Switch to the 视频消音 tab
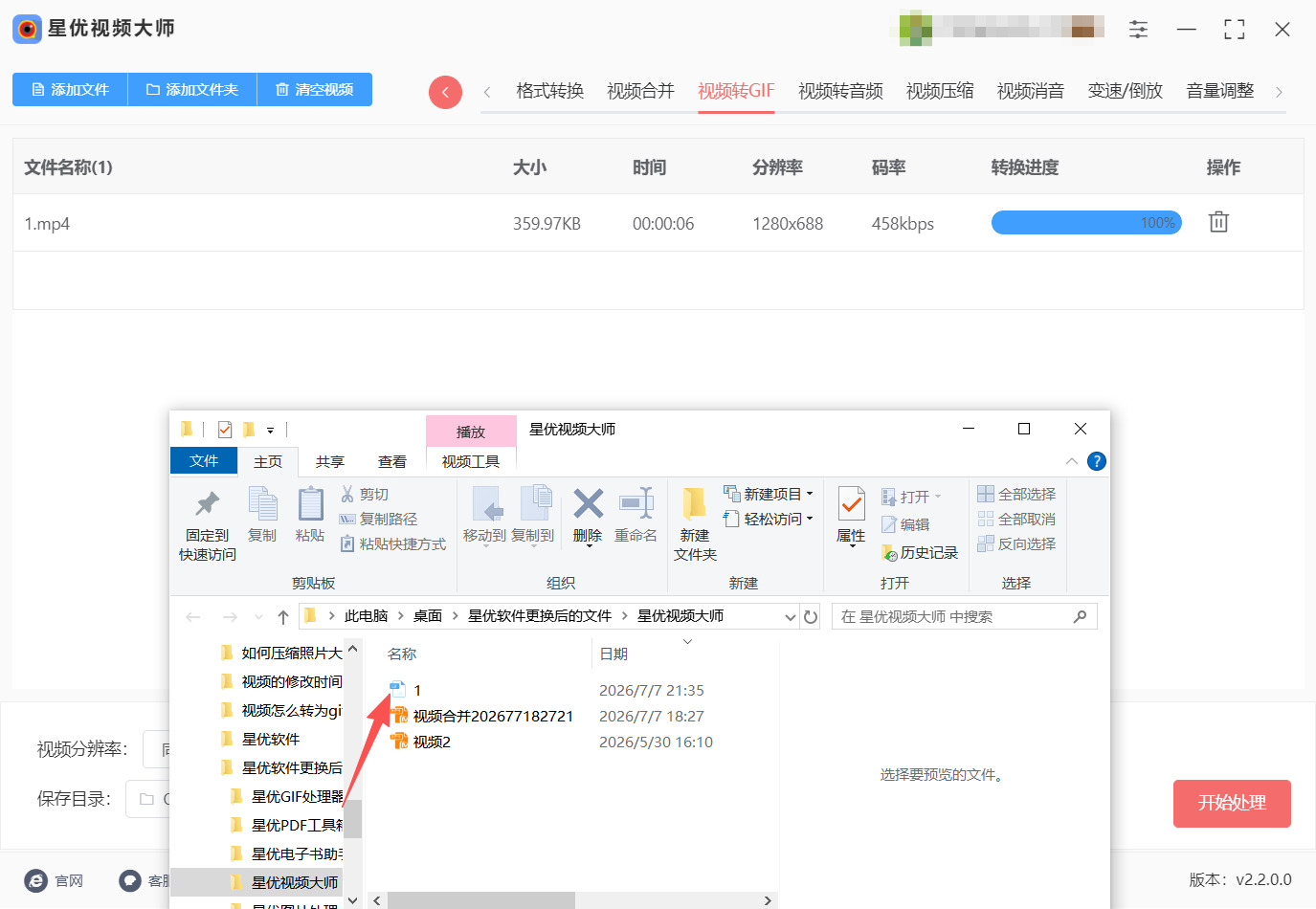 1031,91
